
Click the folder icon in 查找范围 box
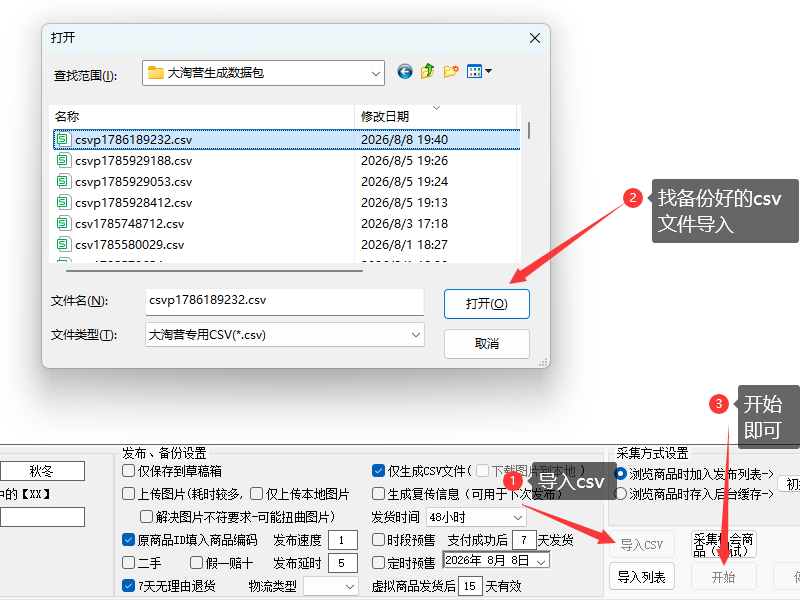(x=155, y=73)
